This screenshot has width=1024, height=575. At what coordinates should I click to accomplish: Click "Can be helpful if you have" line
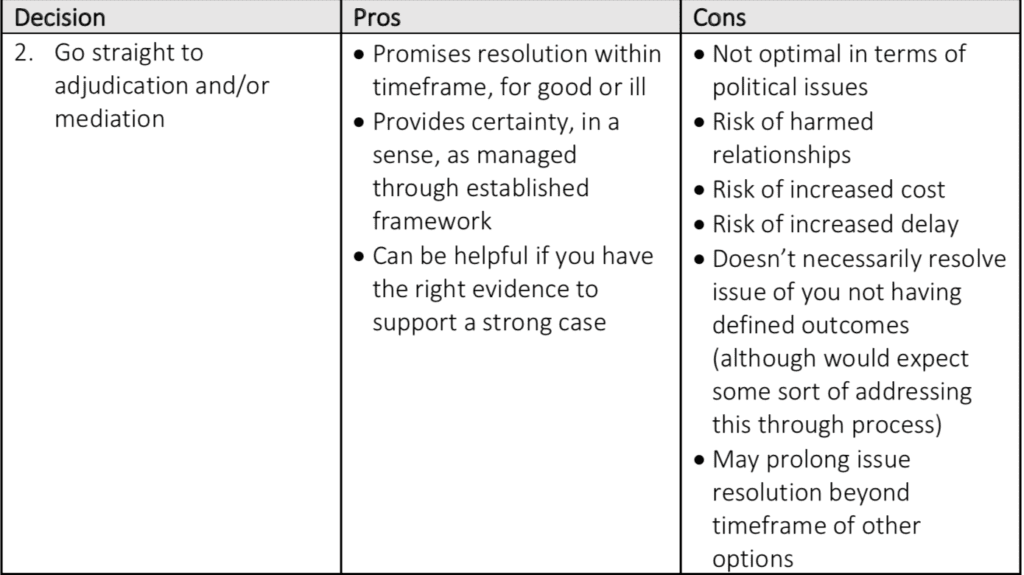tap(512, 257)
